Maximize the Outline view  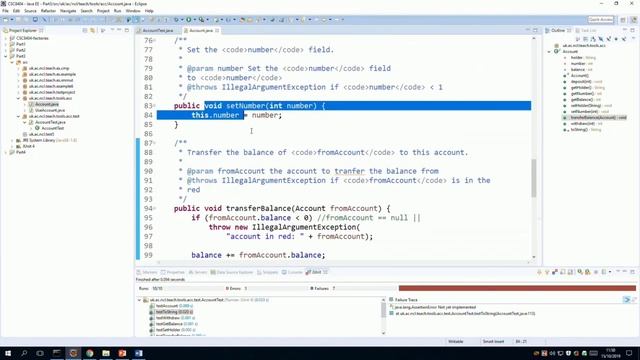pyautogui.click(x=633, y=31)
